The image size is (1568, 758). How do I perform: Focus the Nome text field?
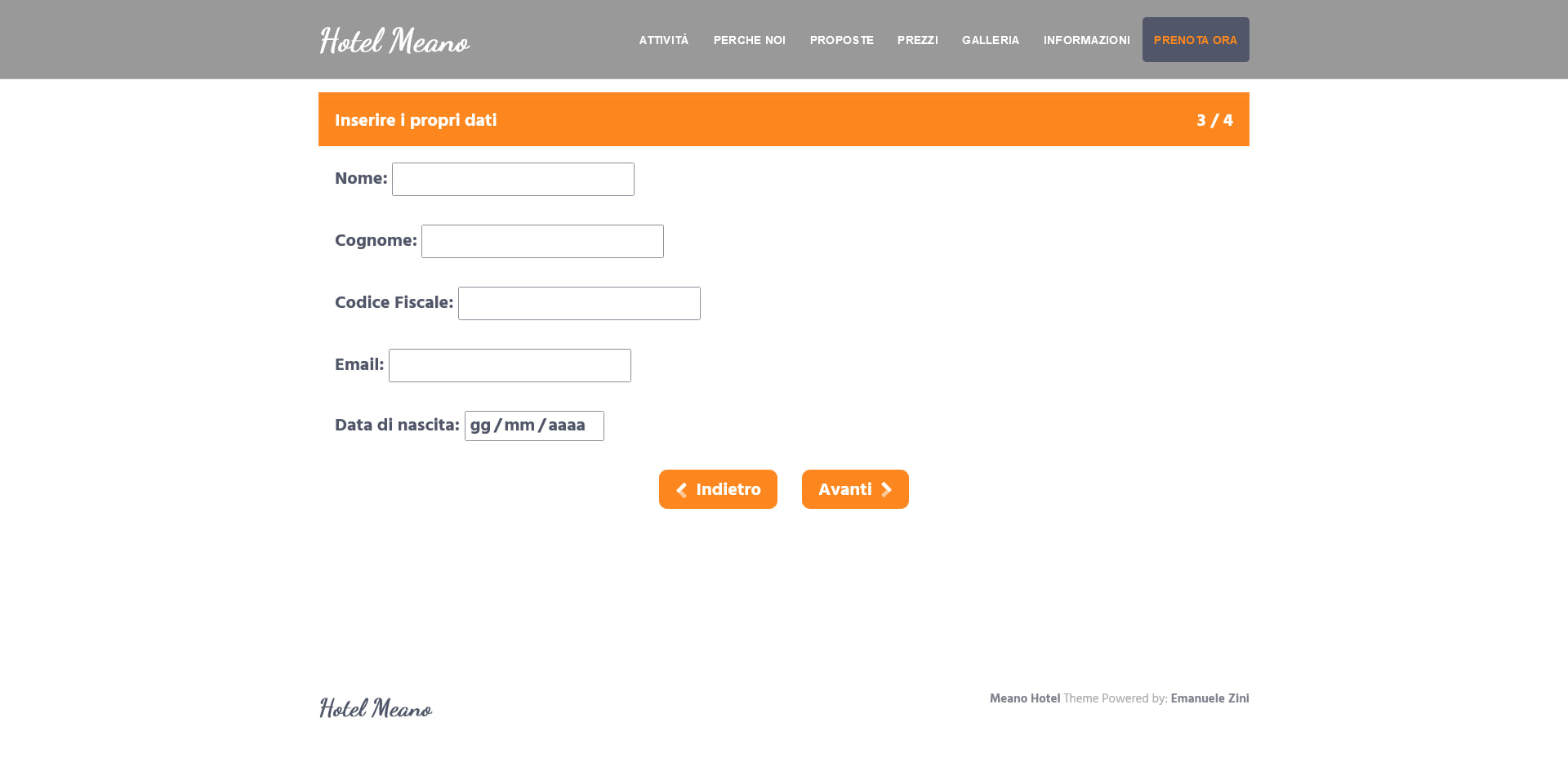click(513, 179)
